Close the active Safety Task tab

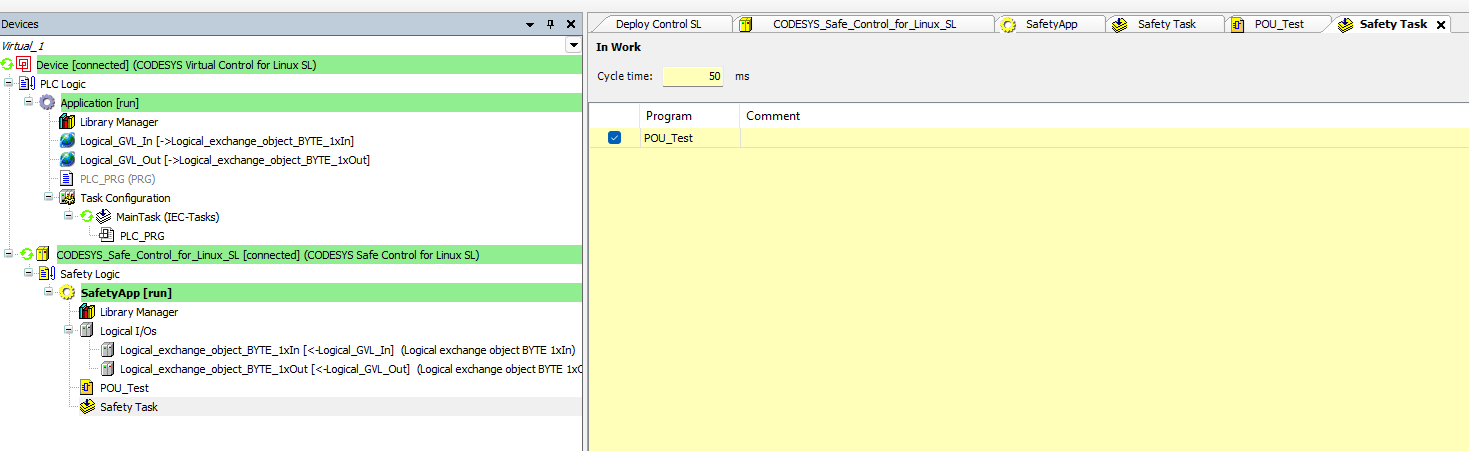point(1441,25)
